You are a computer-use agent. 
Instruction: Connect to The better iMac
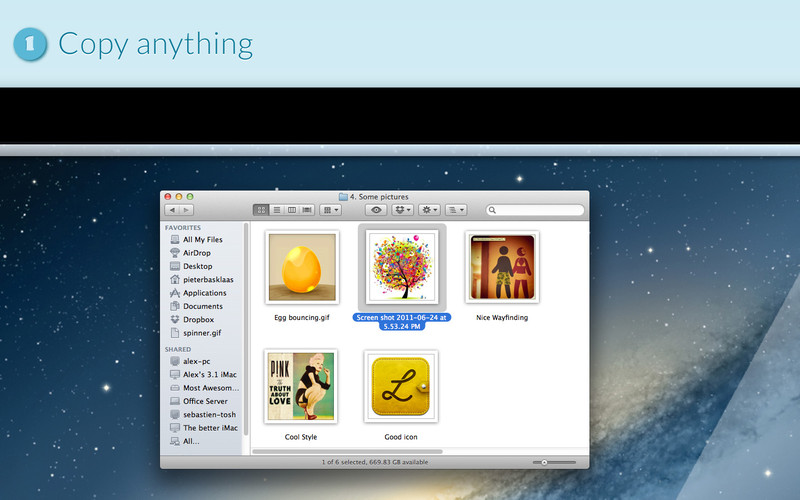(x=210, y=428)
